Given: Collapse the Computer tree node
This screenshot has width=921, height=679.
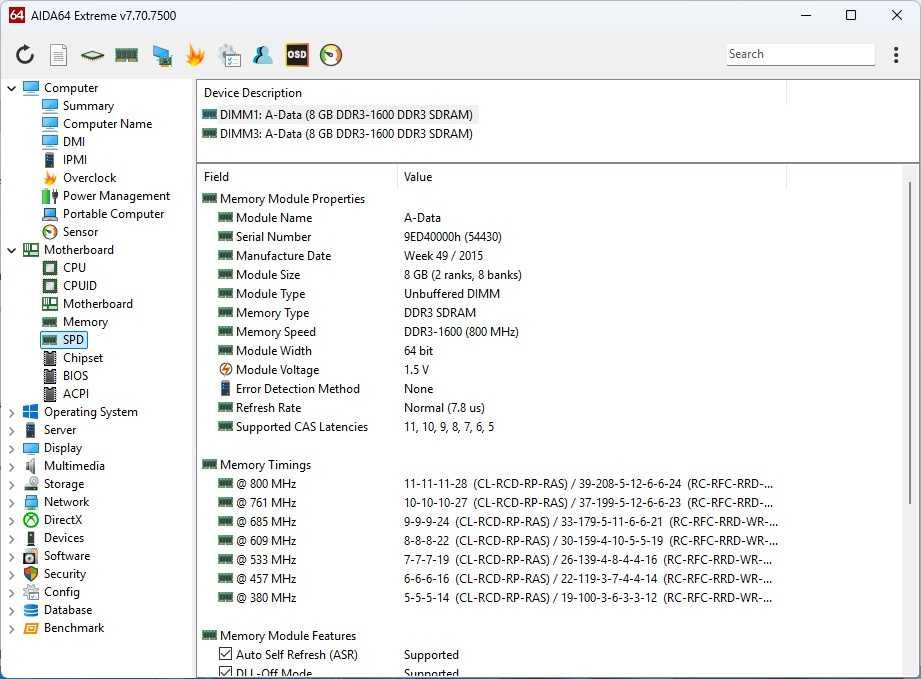Looking at the screenshot, I should click(x=11, y=88).
